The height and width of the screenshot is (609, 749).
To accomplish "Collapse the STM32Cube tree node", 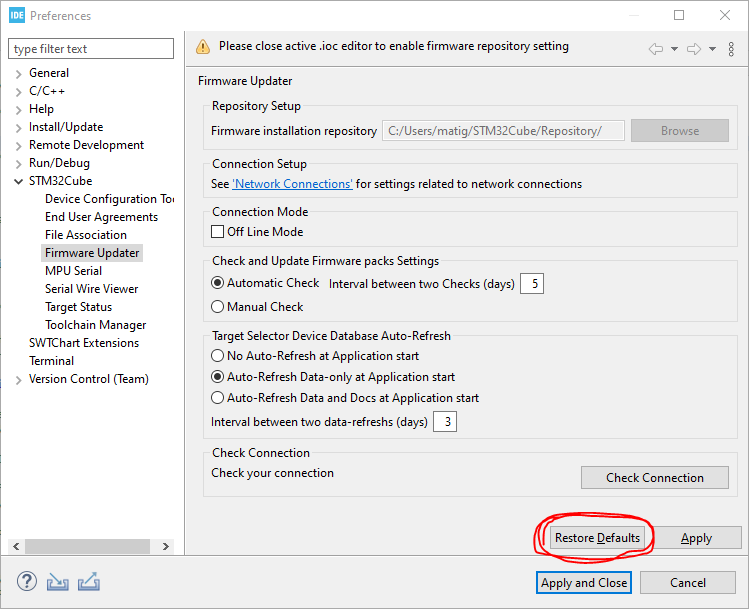I will 19,181.
